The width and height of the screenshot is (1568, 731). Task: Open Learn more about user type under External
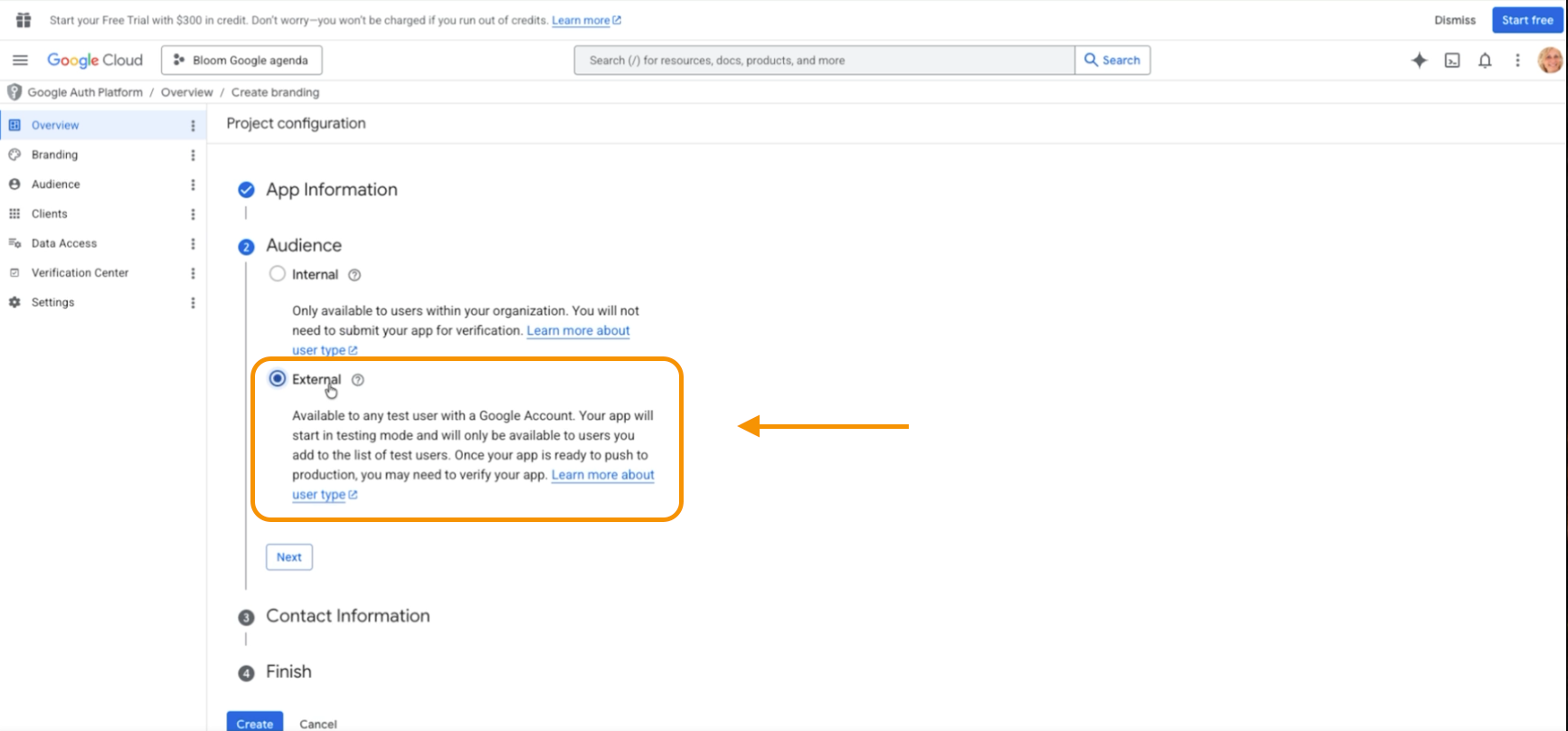point(603,475)
